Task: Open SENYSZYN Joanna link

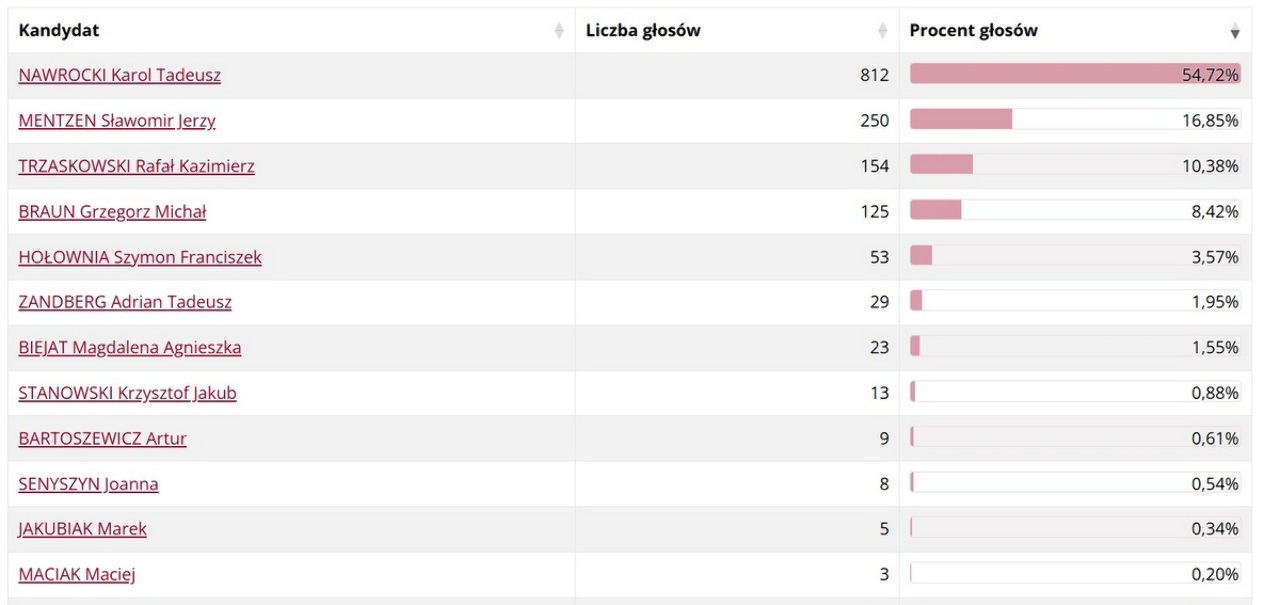Action: point(88,484)
